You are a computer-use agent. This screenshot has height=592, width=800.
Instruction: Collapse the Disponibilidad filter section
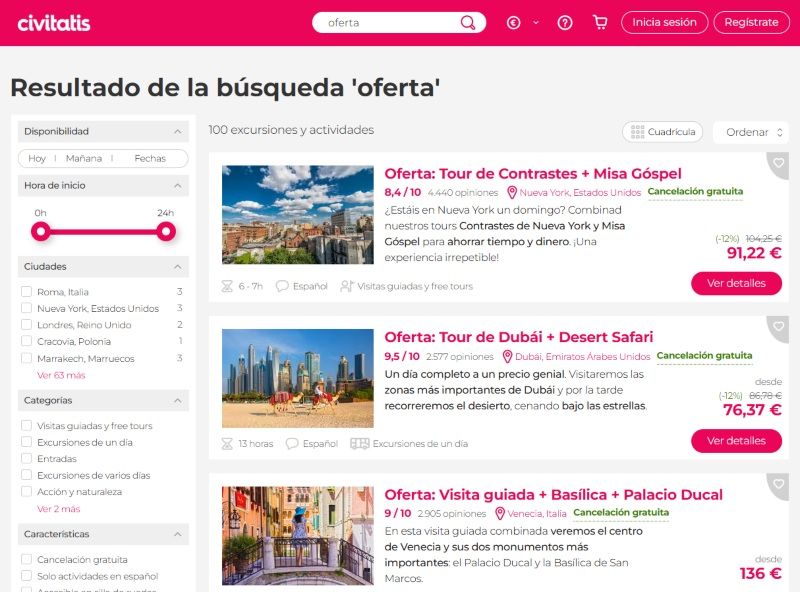click(x=177, y=131)
